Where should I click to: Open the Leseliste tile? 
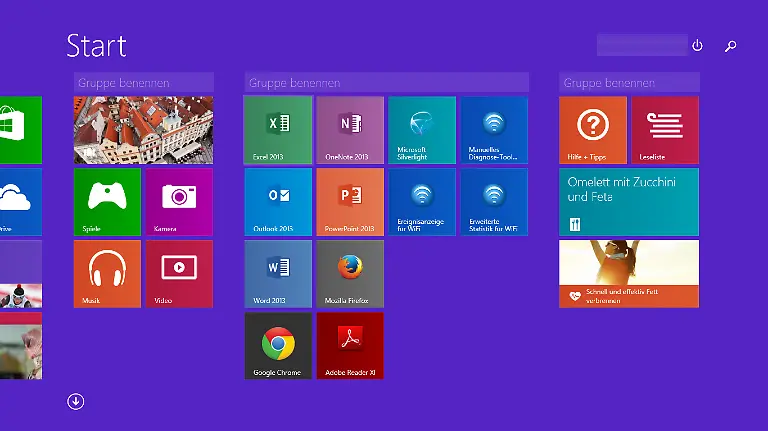tap(665, 130)
